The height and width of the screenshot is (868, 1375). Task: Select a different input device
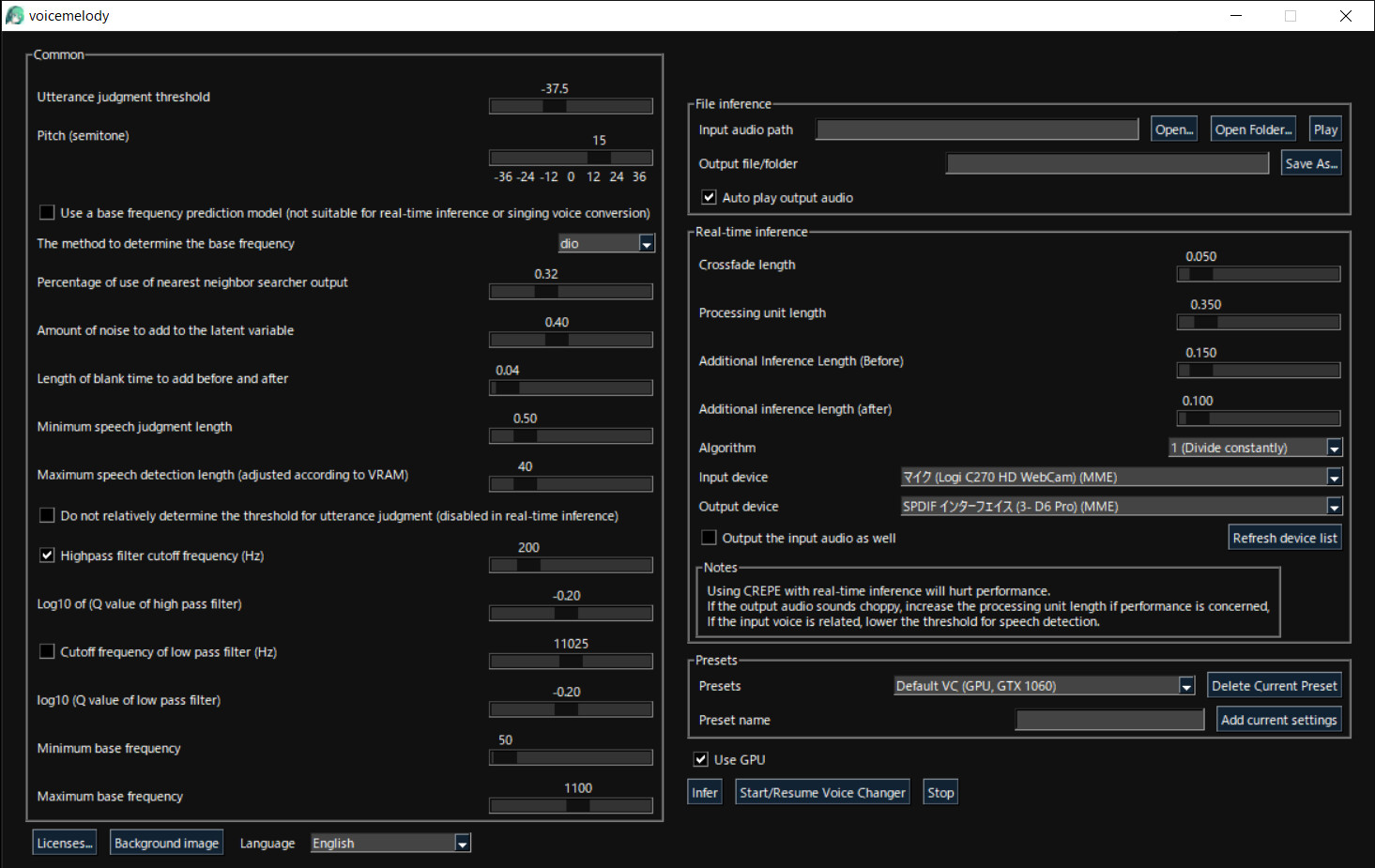(1333, 477)
